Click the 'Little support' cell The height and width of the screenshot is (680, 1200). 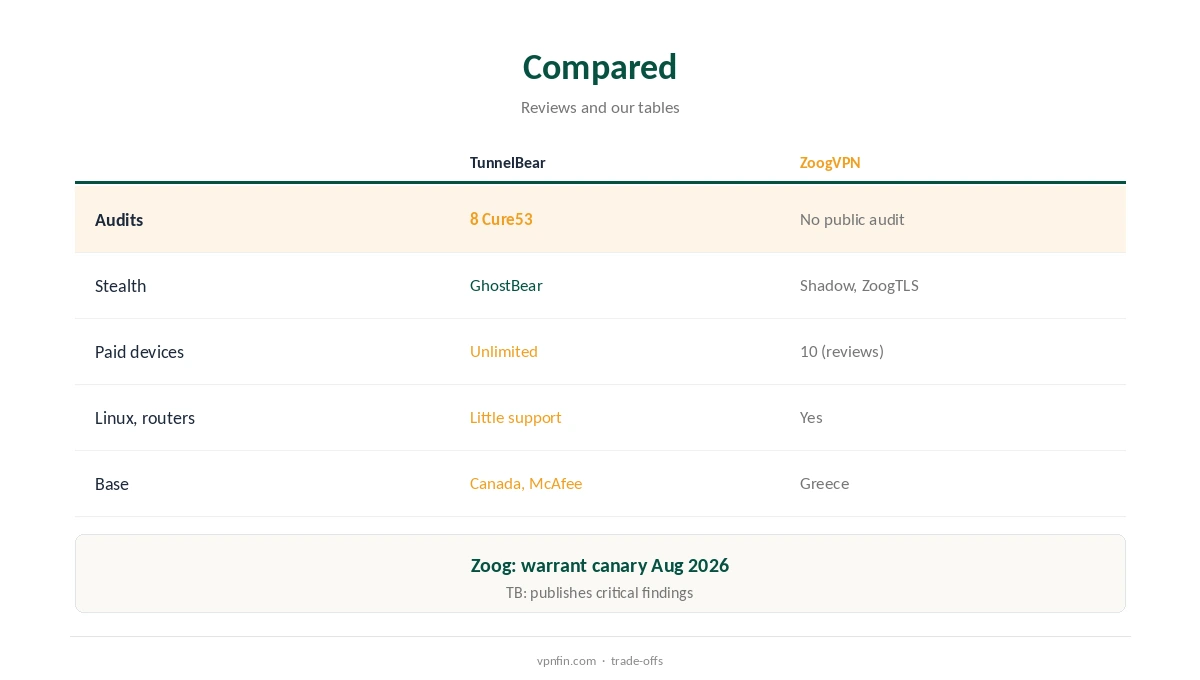(516, 417)
